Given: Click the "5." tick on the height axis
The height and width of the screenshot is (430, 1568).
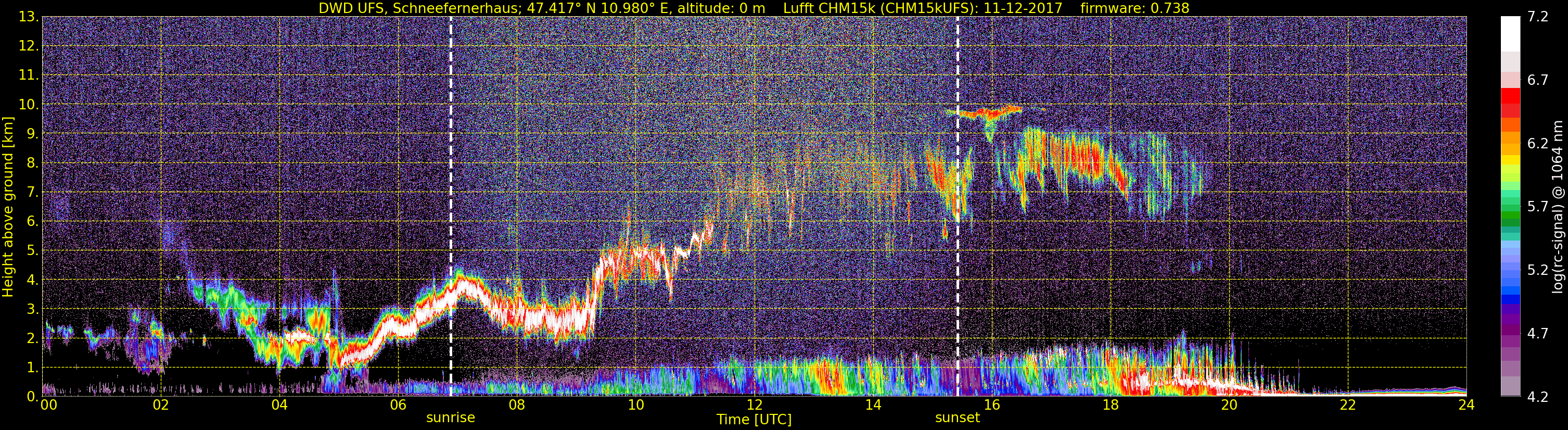Looking at the screenshot, I should (x=32, y=250).
